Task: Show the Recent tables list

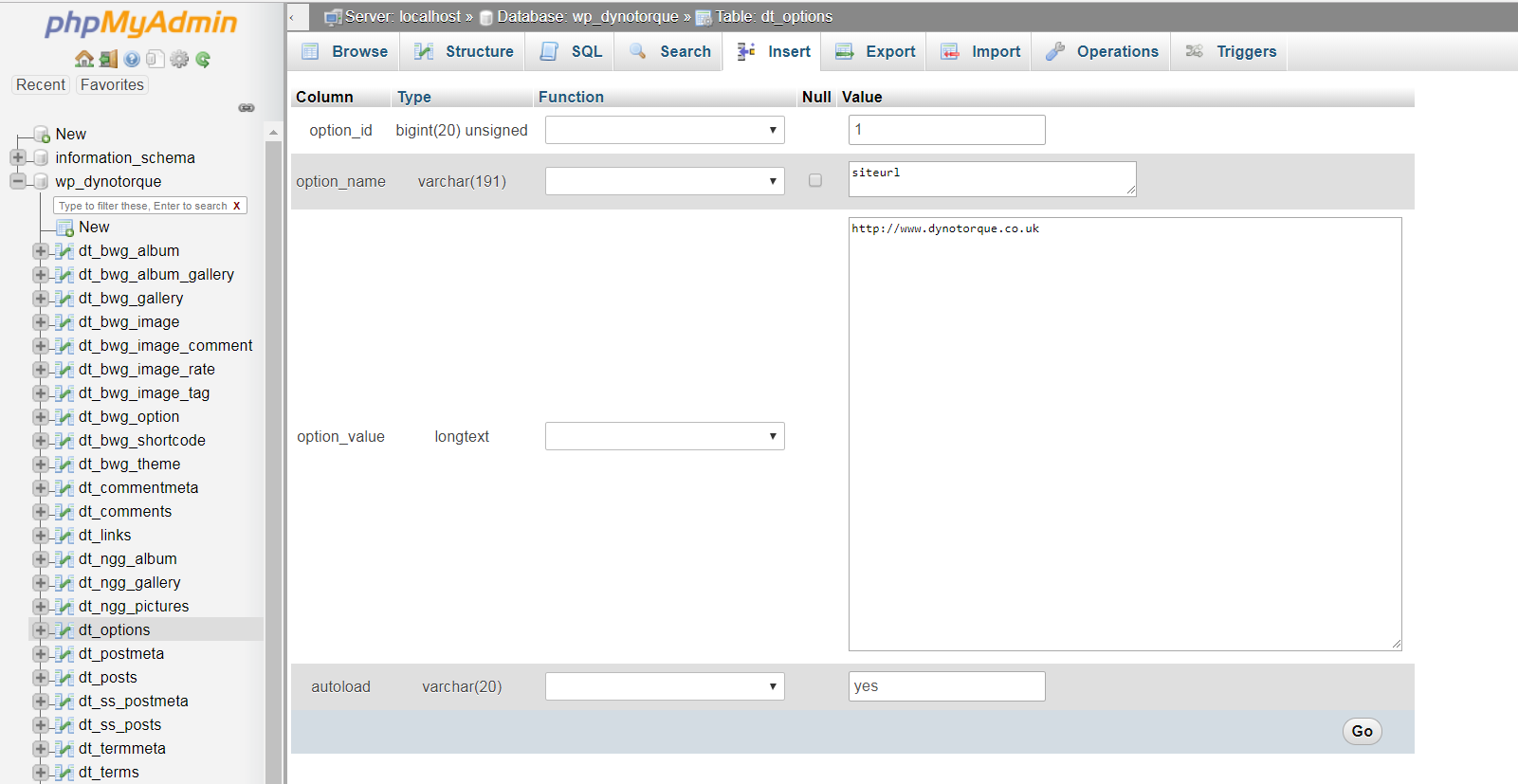Action: coord(41,84)
